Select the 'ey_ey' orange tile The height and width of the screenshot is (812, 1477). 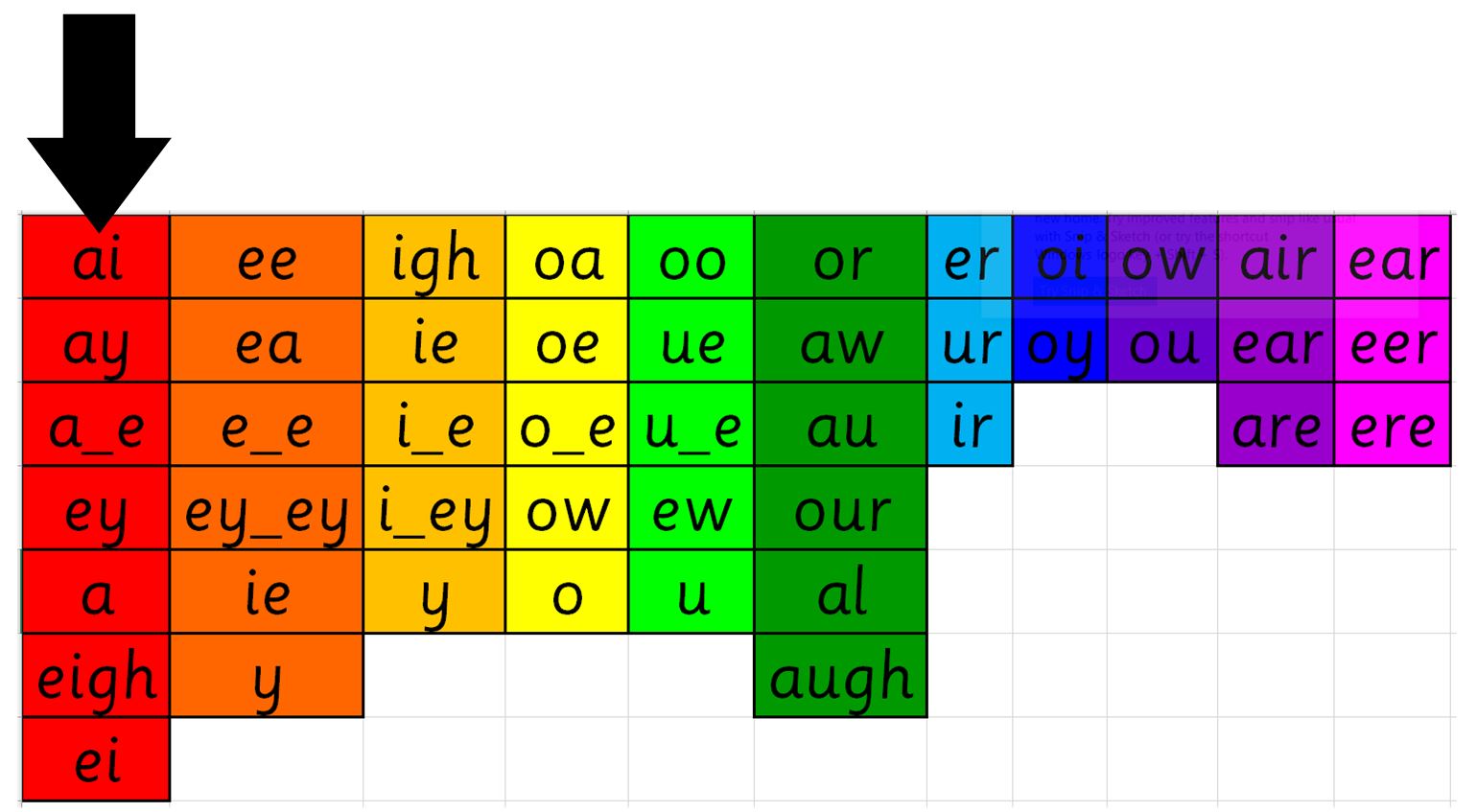[x=267, y=508]
